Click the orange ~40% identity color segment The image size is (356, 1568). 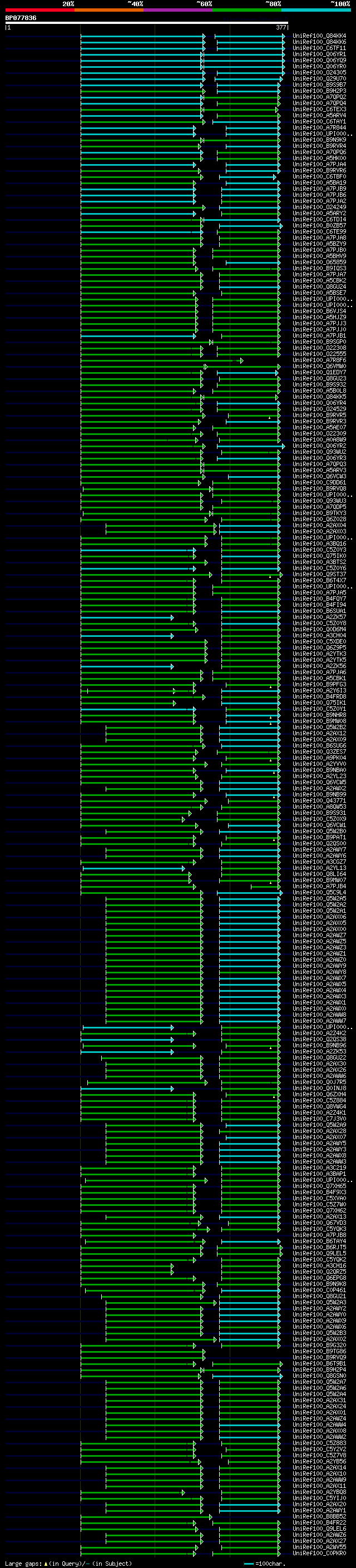(x=109, y=10)
